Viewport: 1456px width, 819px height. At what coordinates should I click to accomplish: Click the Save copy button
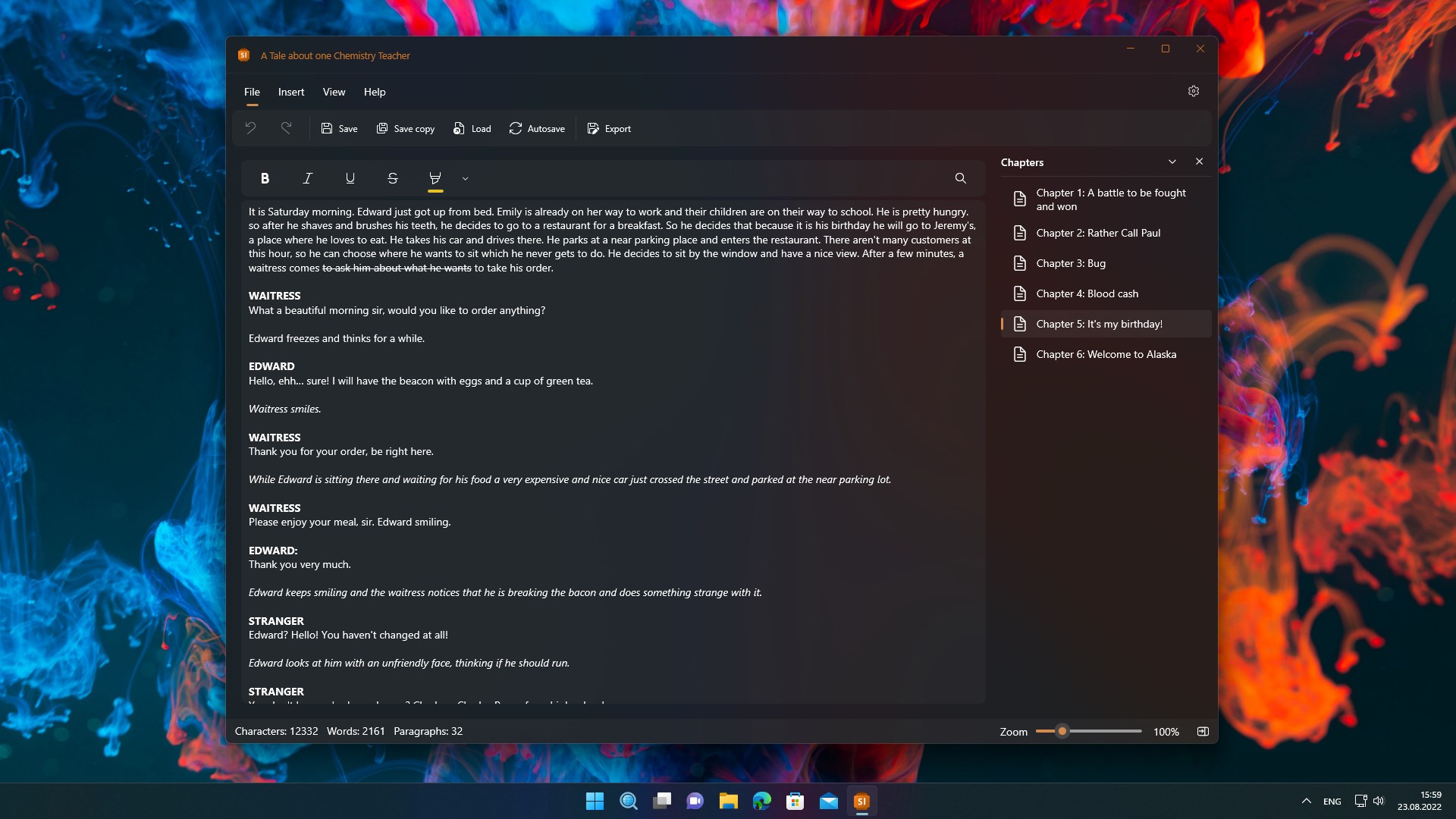pos(405,129)
